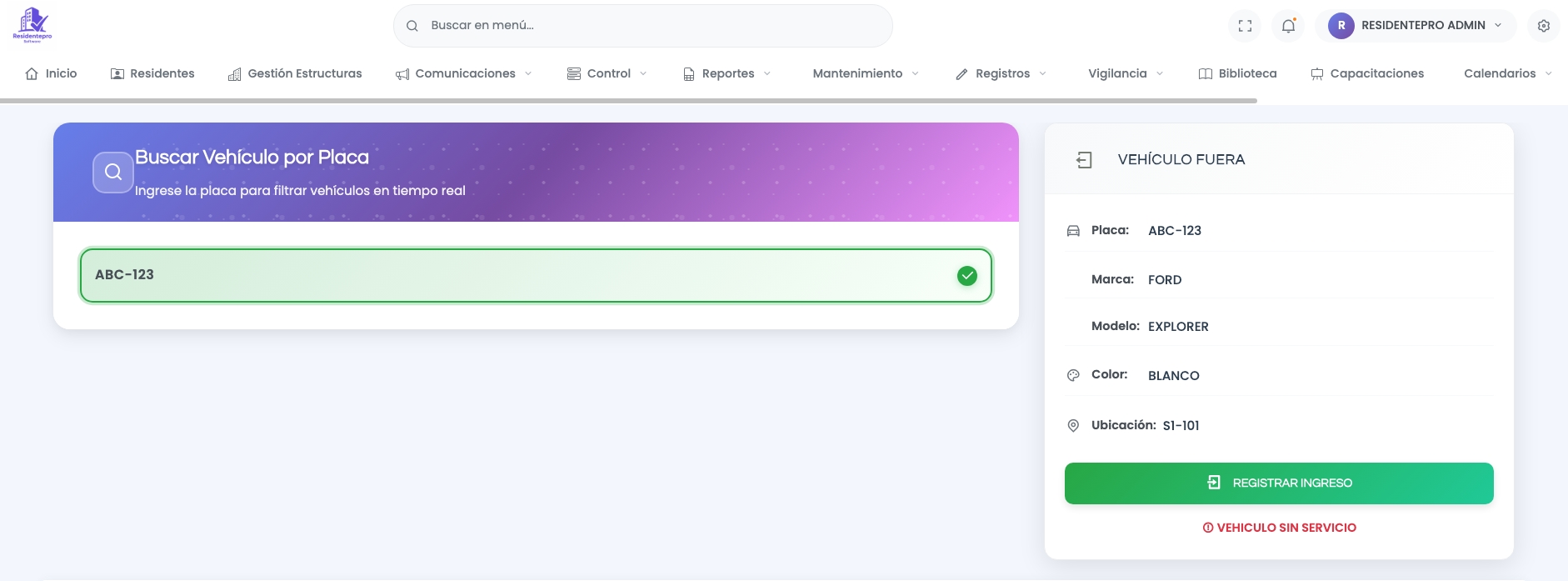The height and width of the screenshot is (581, 1568).
Task: Click the horizontal menu scrollbar
Action: [x=628, y=101]
